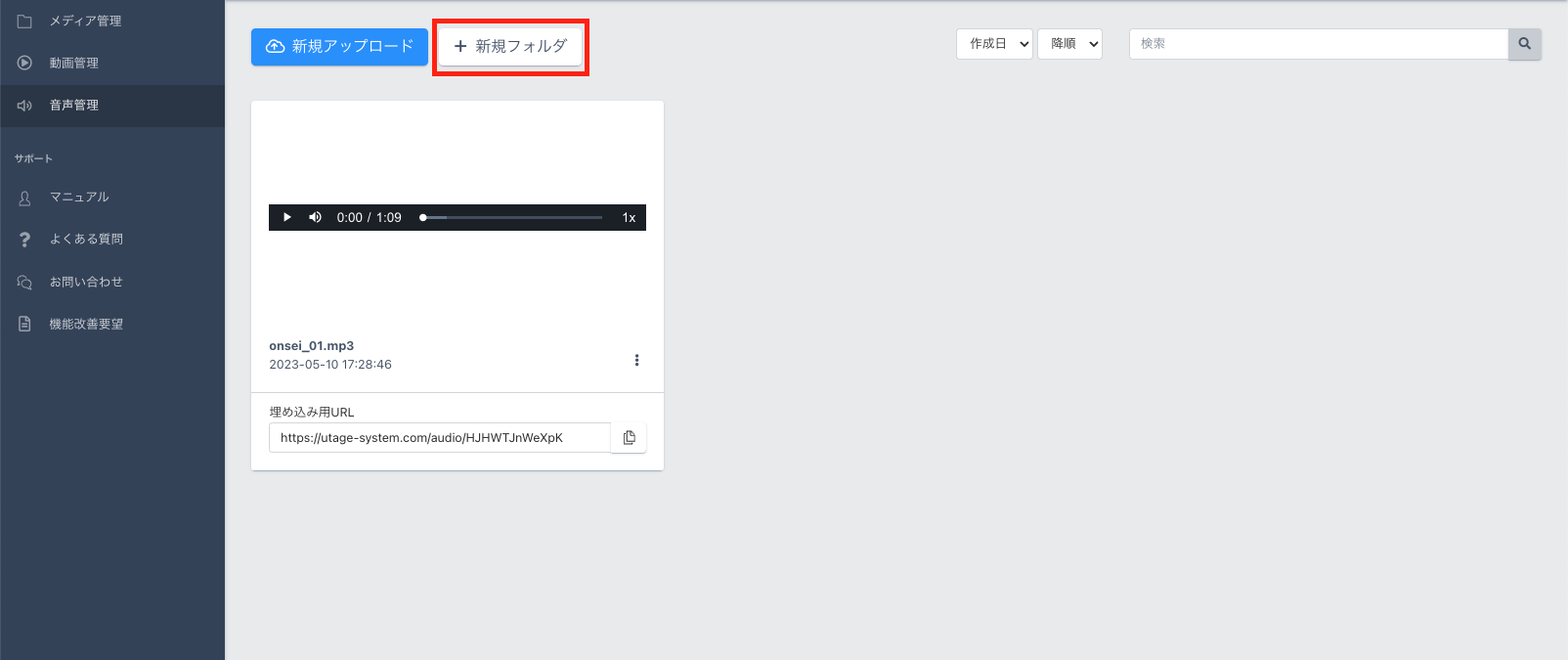1568x660 pixels.
Task: Play the onsei_01.mp3 audio
Action: coord(286,217)
